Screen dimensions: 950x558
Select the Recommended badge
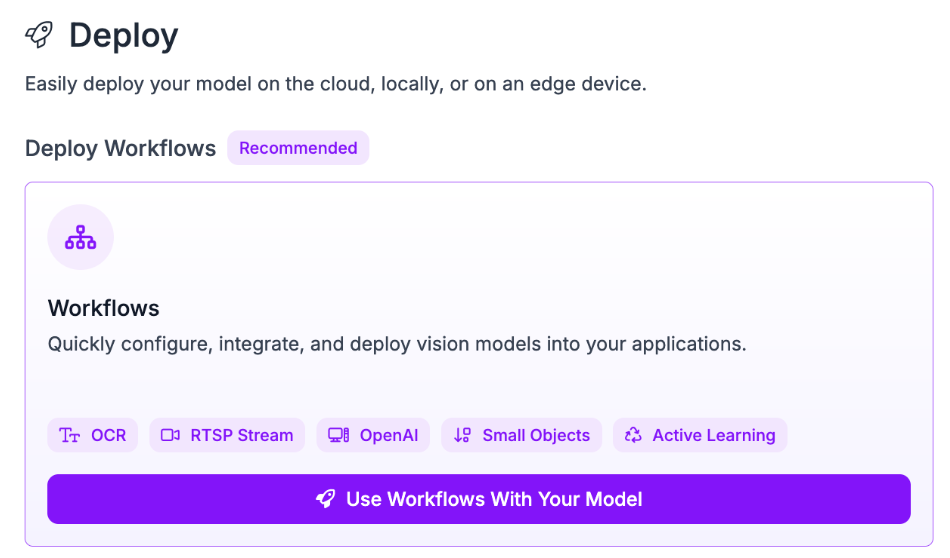point(298,148)
